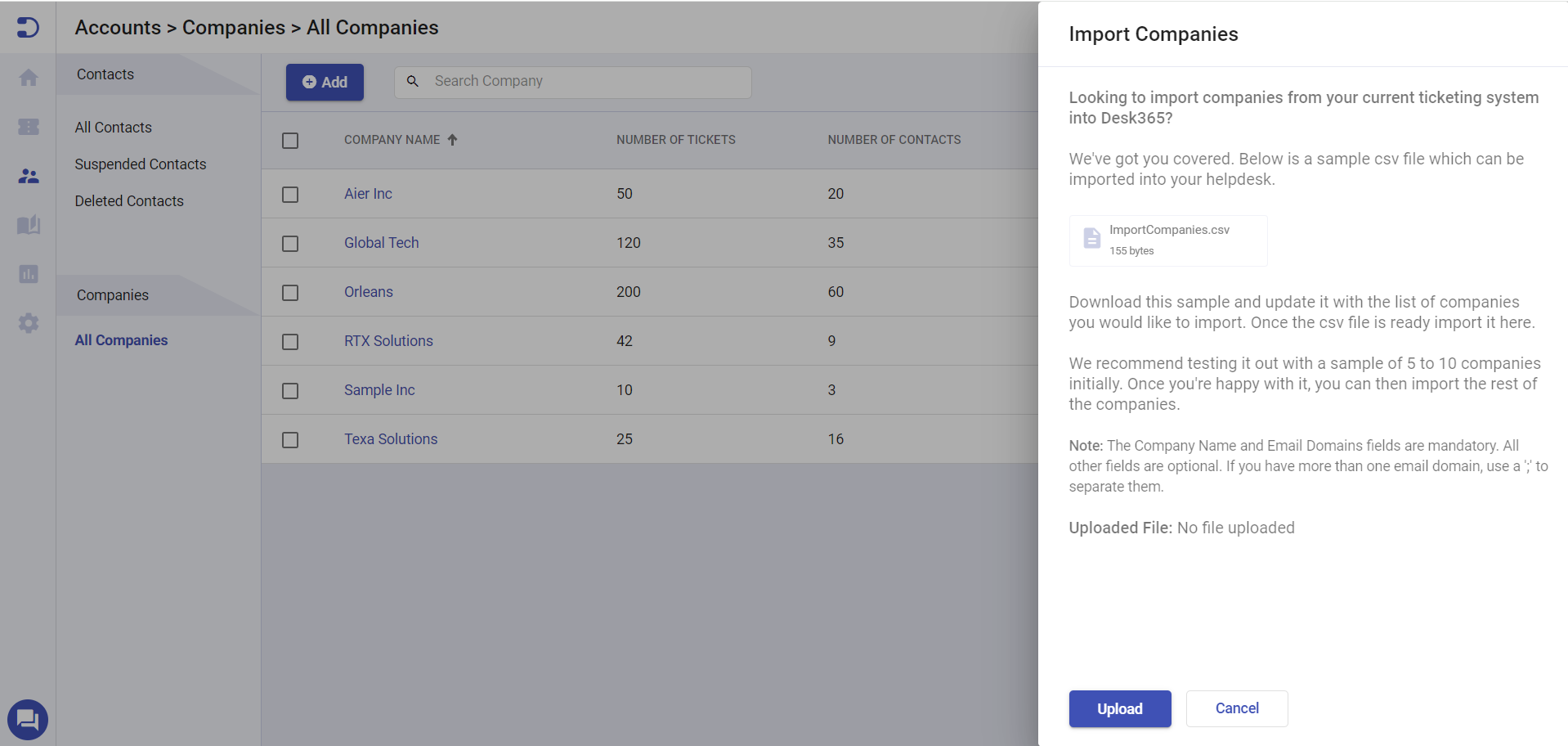
Task: Download the ImportCompanies.csv sample file
Action: (1167, 240)
